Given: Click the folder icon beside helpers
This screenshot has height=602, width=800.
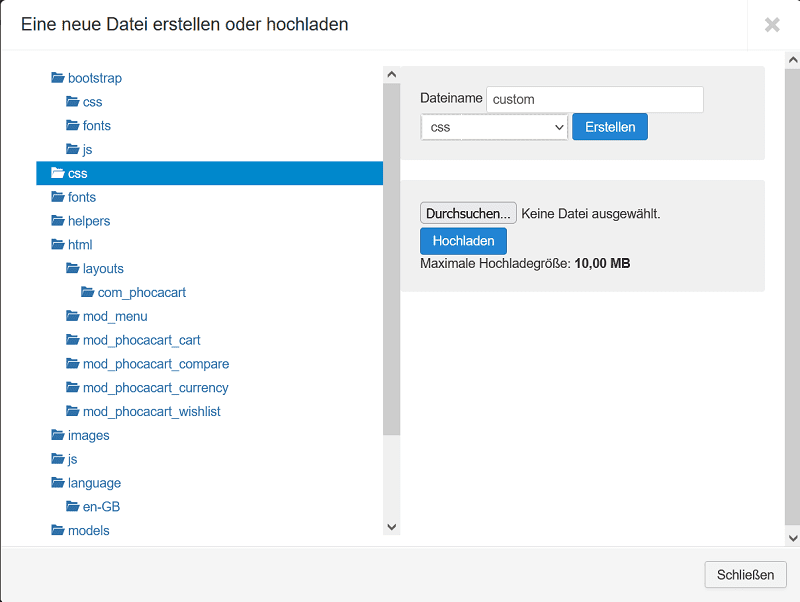Looking at the screenshot, I should 58,221.
